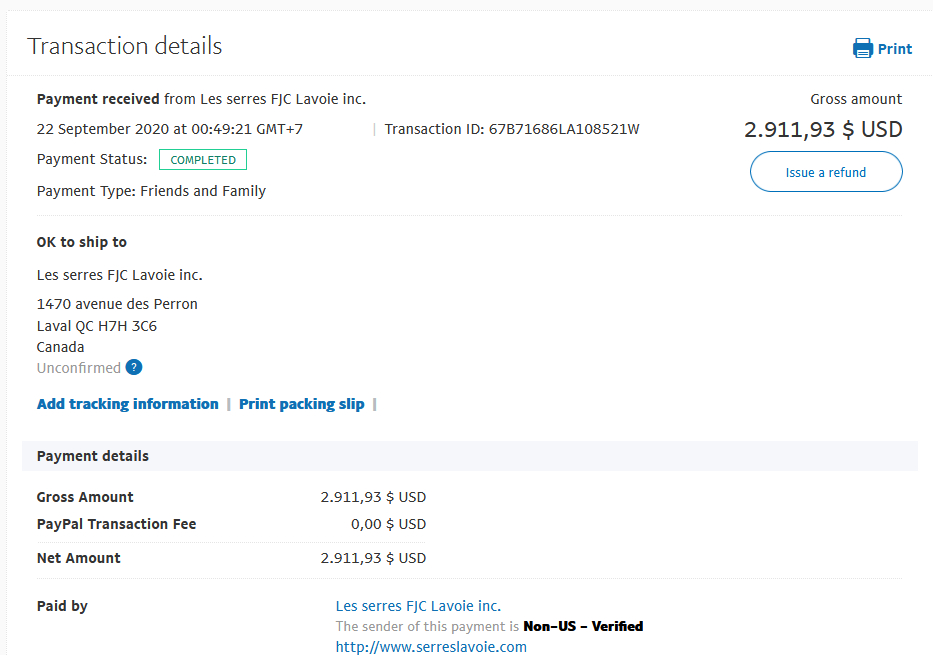Viewport: 933px width, 655px height.
Task: Open Les serres FJC Lavoie inc. payer link
Action: pyautogui.click(x=418, y=606)
